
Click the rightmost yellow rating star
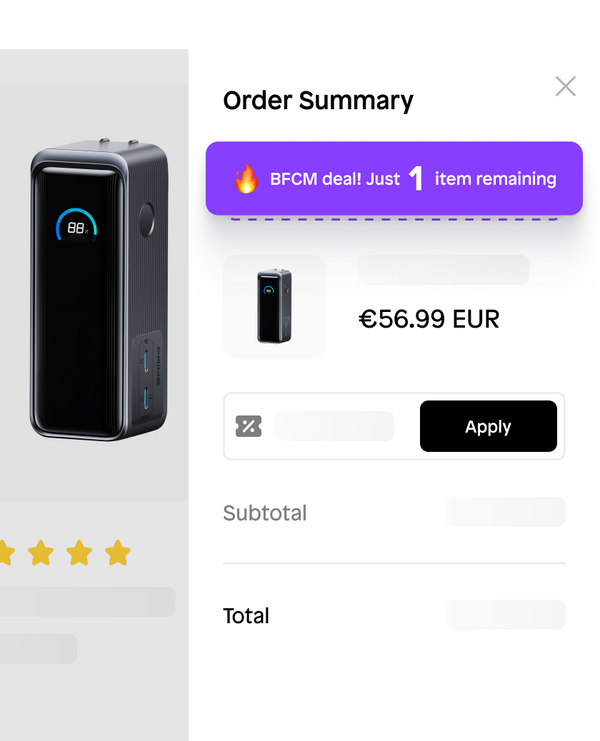pyautogui.click(x=118, y=552)
